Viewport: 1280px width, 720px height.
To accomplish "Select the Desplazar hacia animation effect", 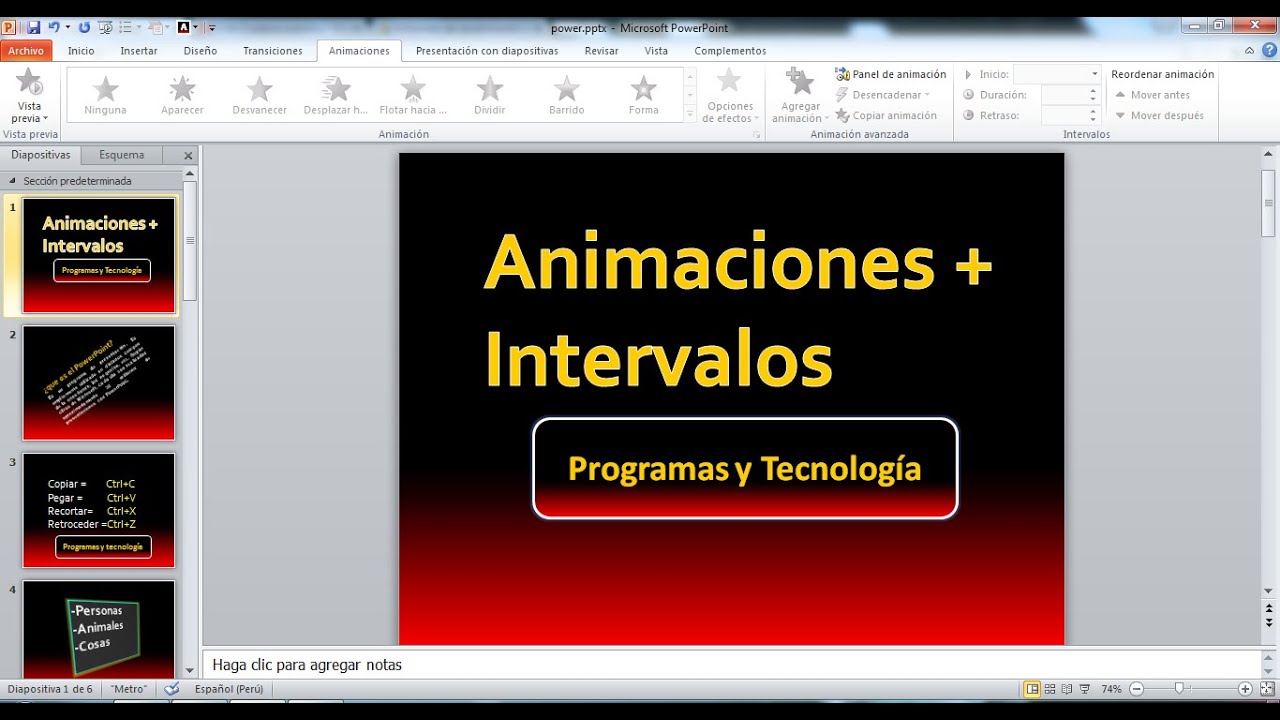I will 336,95.
